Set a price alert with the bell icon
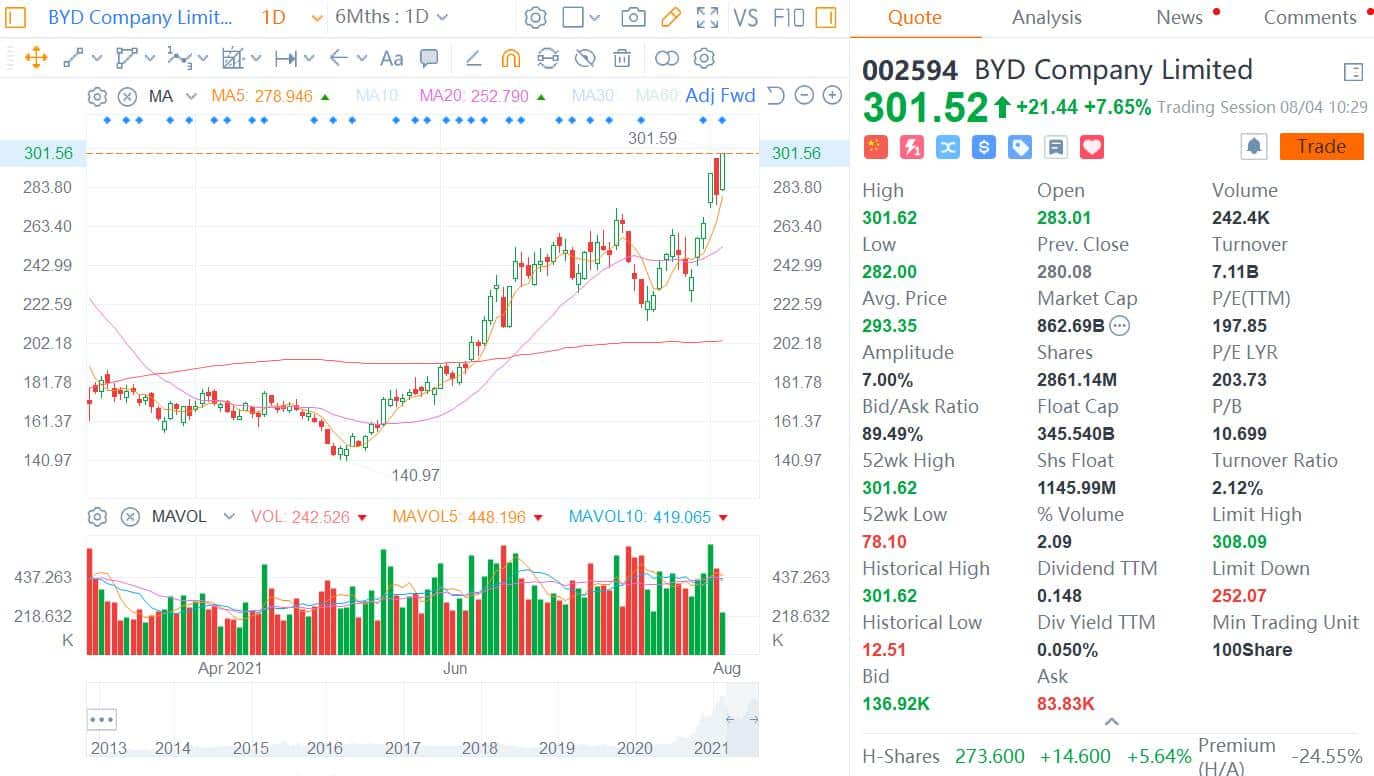This screenshot has height=776, width=1374. click(1253, 146)
